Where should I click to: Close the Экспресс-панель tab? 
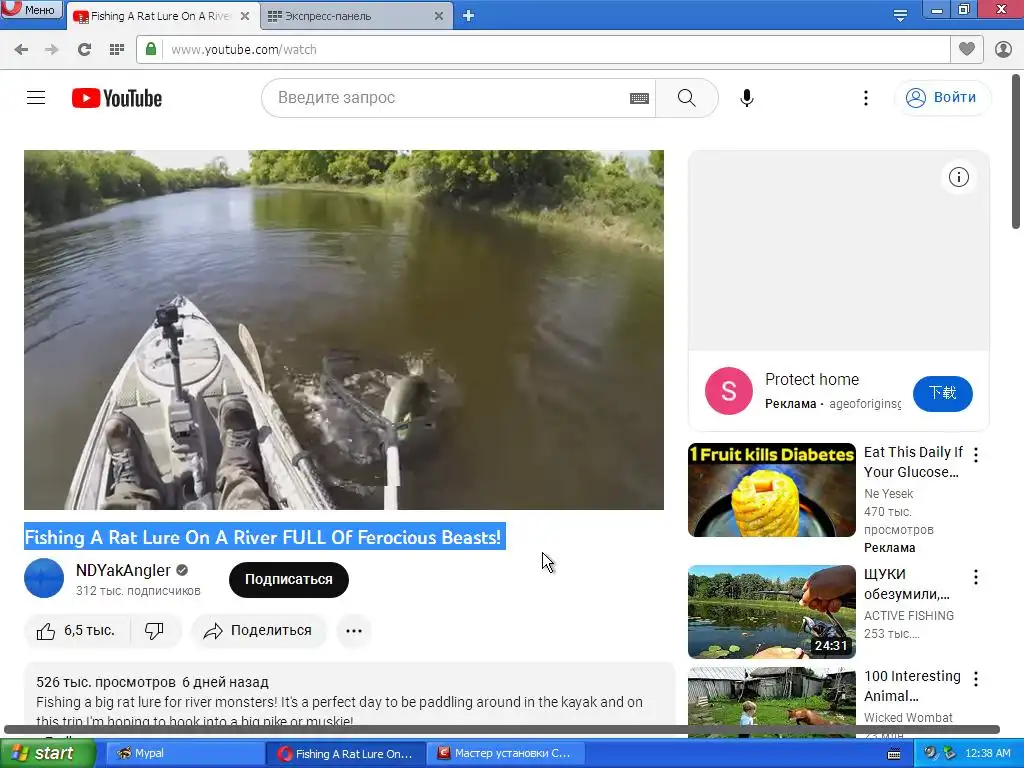(439, 16)
